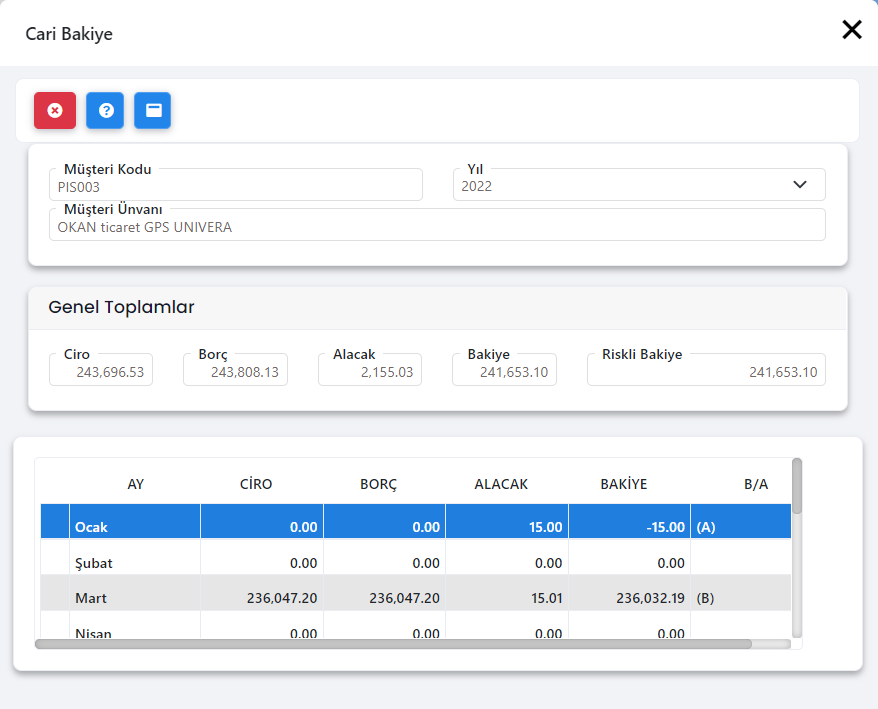This screenshot has width=878, height=709.
Task: Click the red cancel icon button
Action: 55,110
